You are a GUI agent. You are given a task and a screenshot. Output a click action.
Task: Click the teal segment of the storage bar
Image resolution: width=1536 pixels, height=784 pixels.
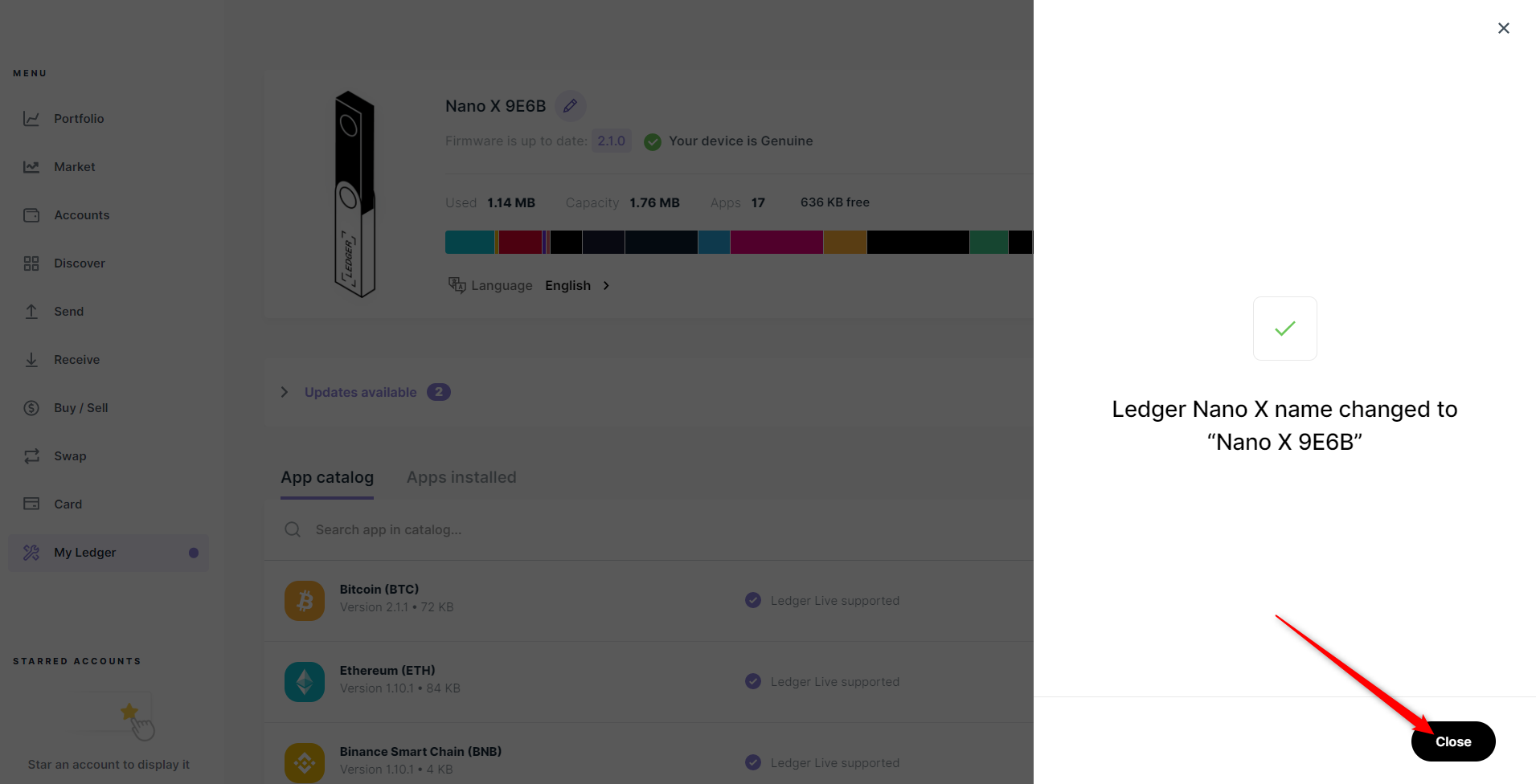[x=470, y=242]
